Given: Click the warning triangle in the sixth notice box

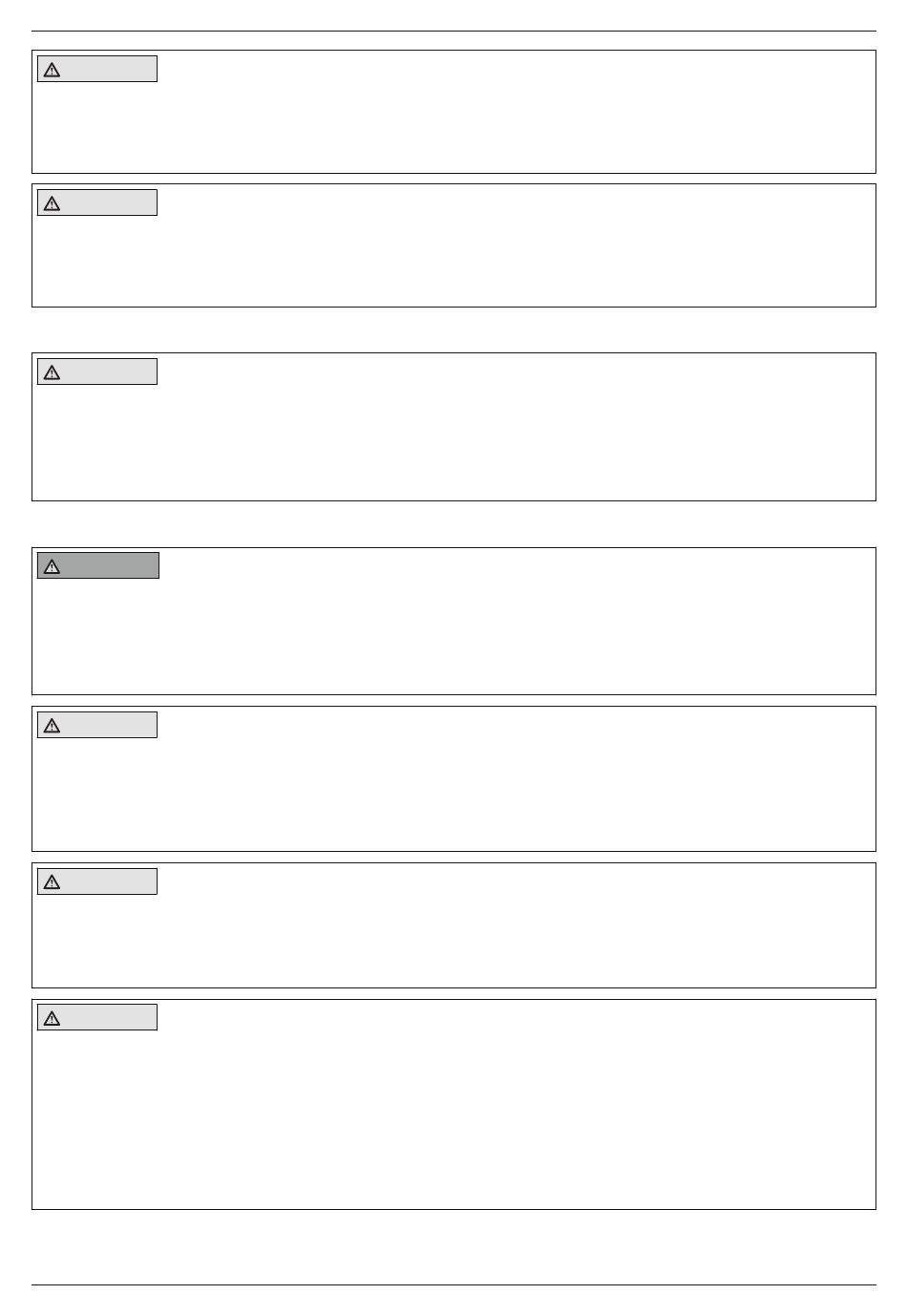Looking at the screenshot, I should pyautogui.click(x=52, y=882).
